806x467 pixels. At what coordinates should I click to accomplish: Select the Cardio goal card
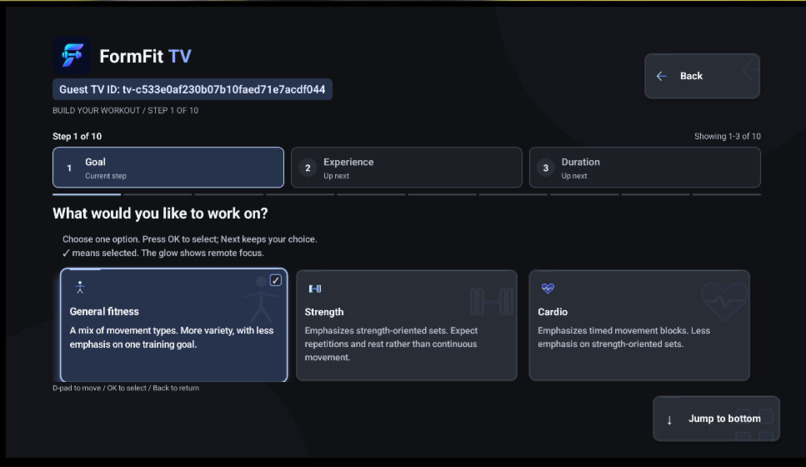click(x=639, y=325)
